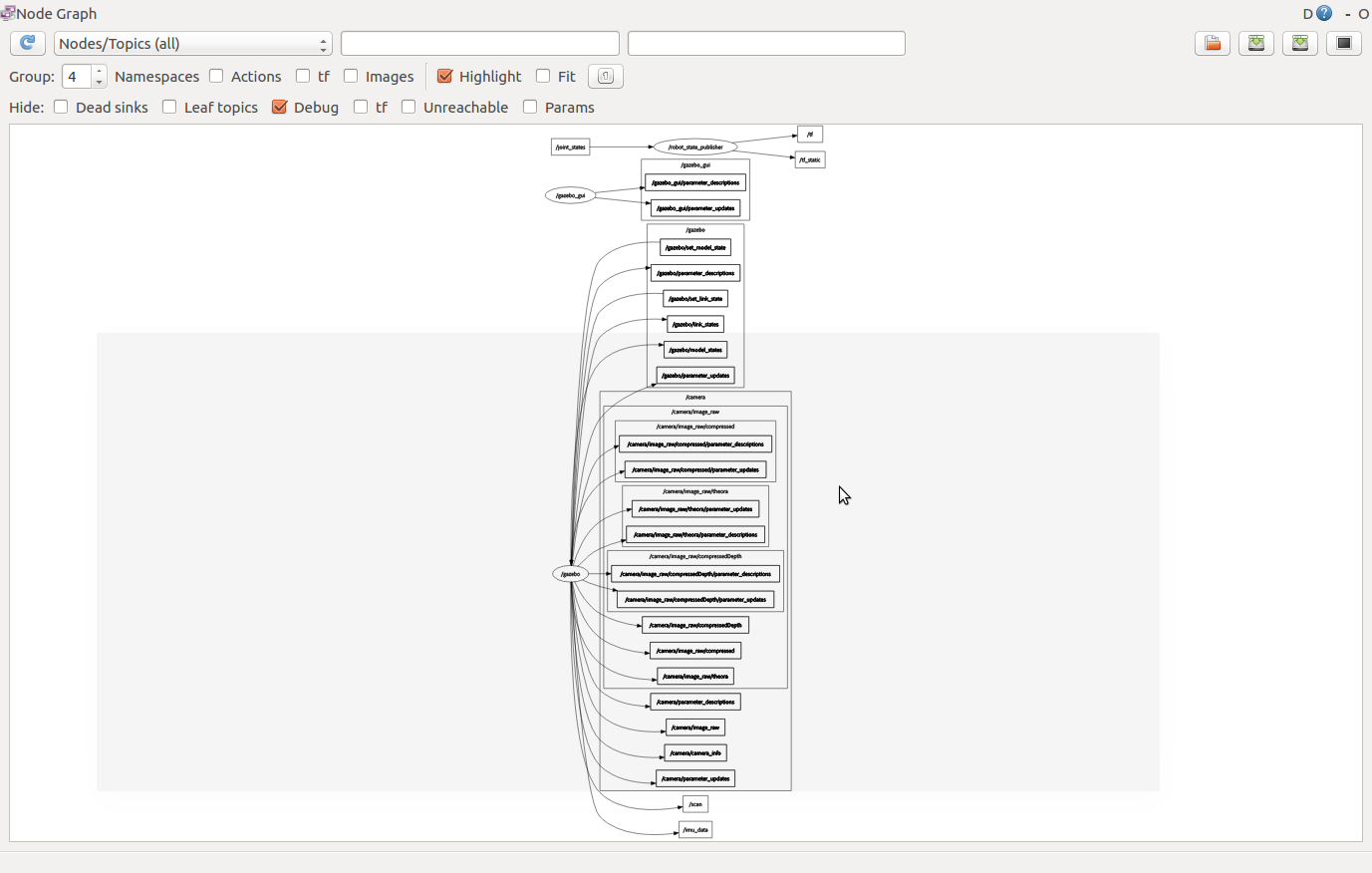Enable the Hide Params checkbox

530,107
